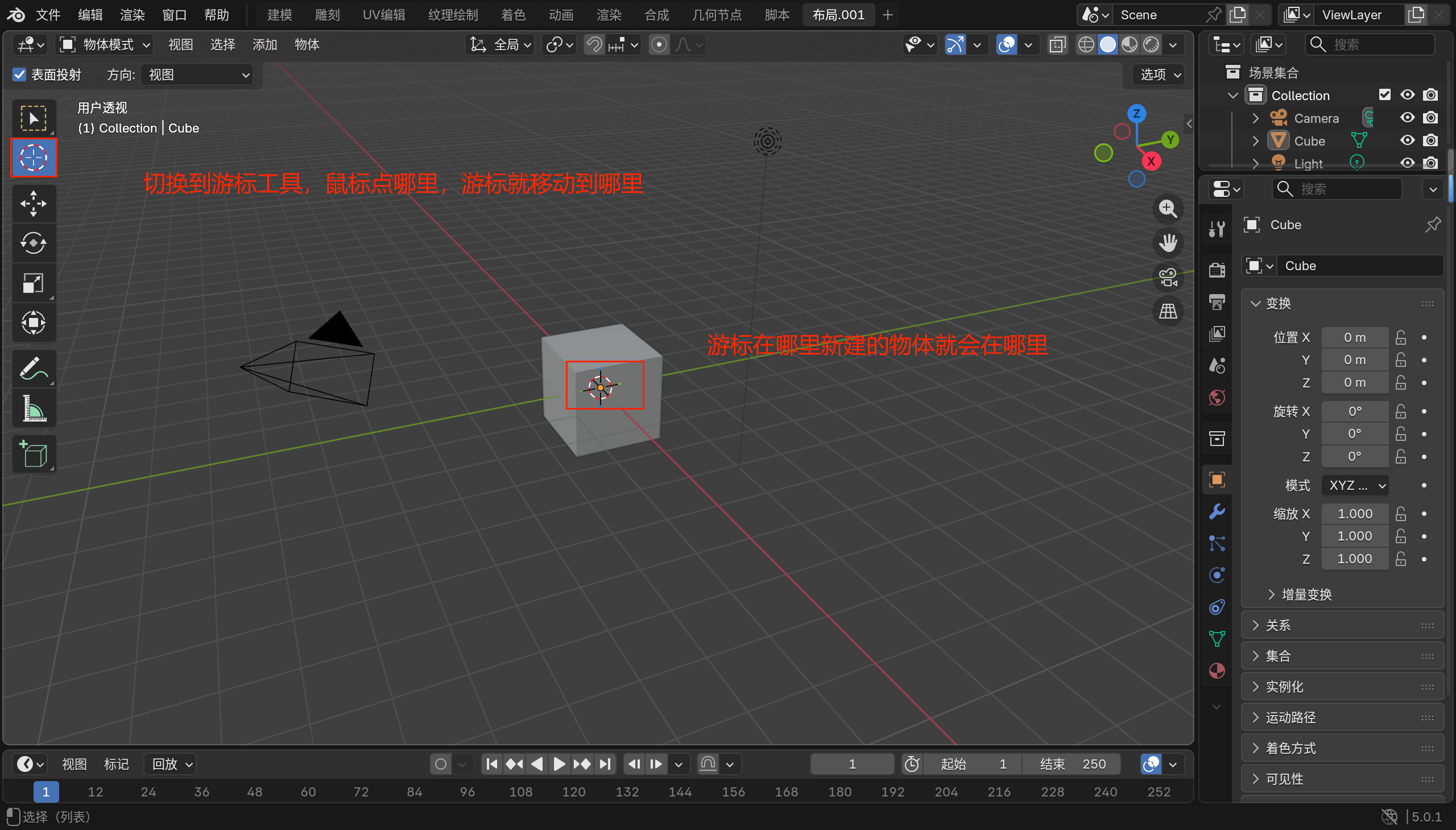The width and height of the screenshot is (1456, 830).
Task: Click the 选项 button in the viewport
Action: [x=1160, y=75]
